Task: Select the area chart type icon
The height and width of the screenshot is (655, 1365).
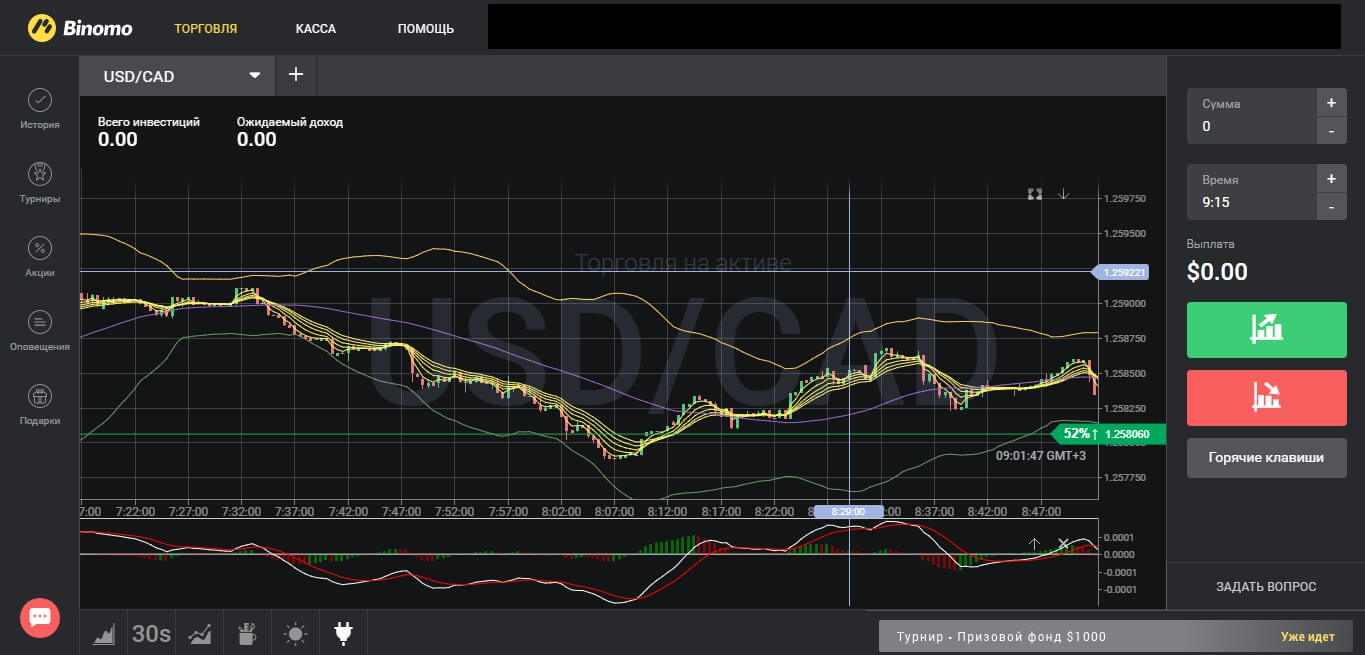Action: (x=104, y=633)
